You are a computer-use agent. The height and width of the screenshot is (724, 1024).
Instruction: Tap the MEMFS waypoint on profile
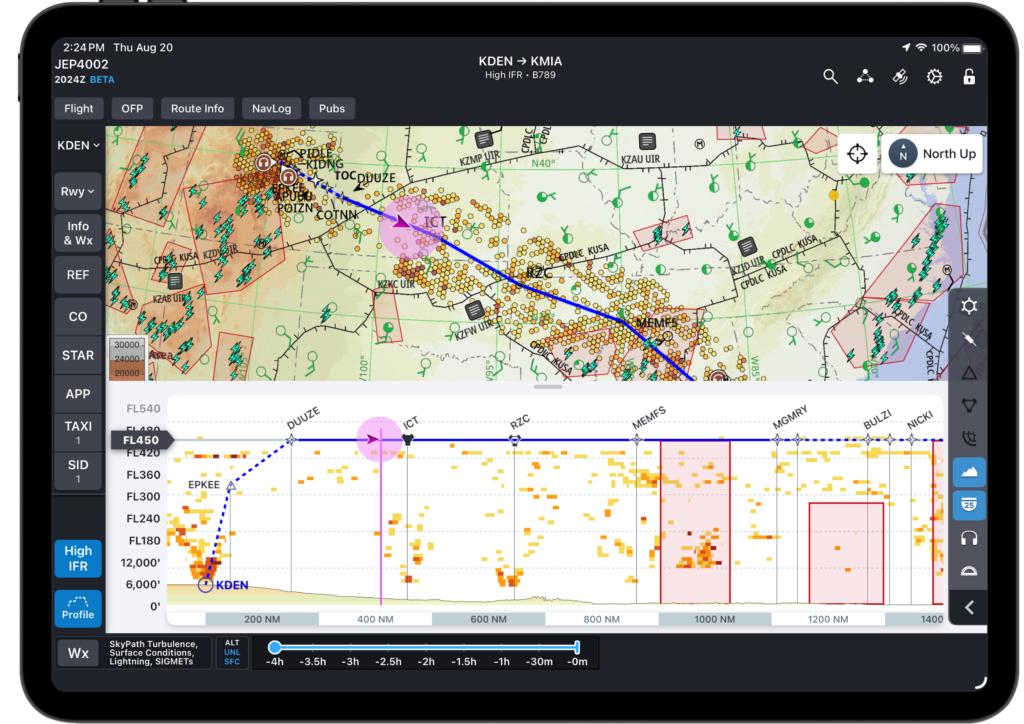637,440
